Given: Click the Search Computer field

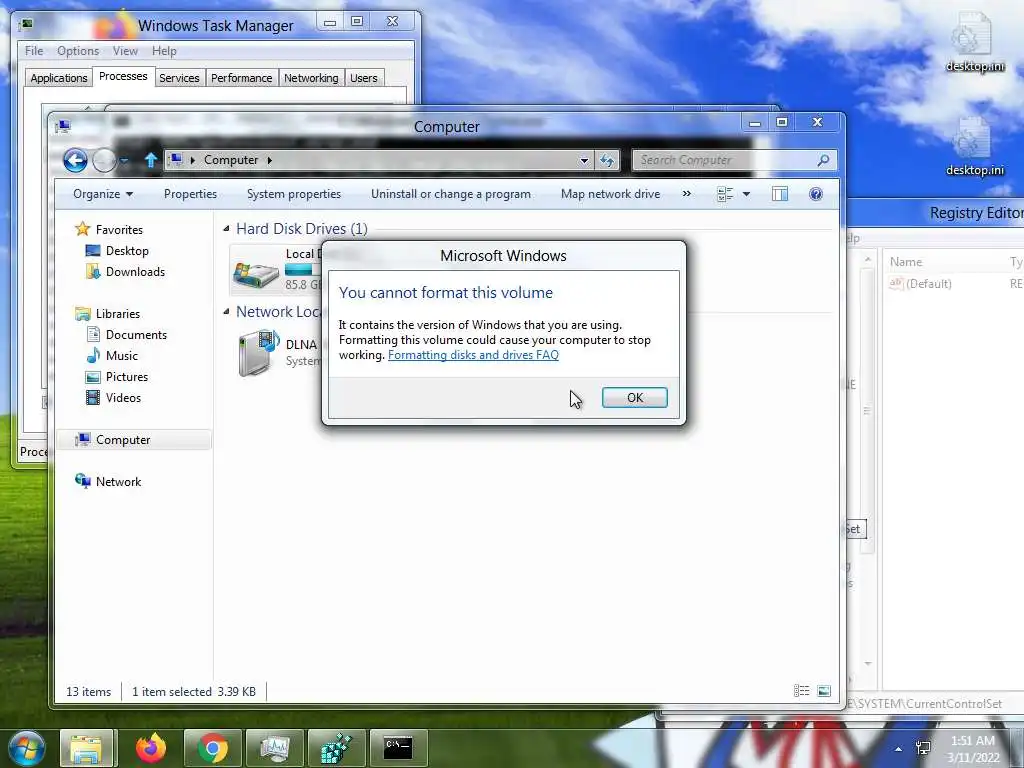Looking at the screenshot, I should coord(722,160).
